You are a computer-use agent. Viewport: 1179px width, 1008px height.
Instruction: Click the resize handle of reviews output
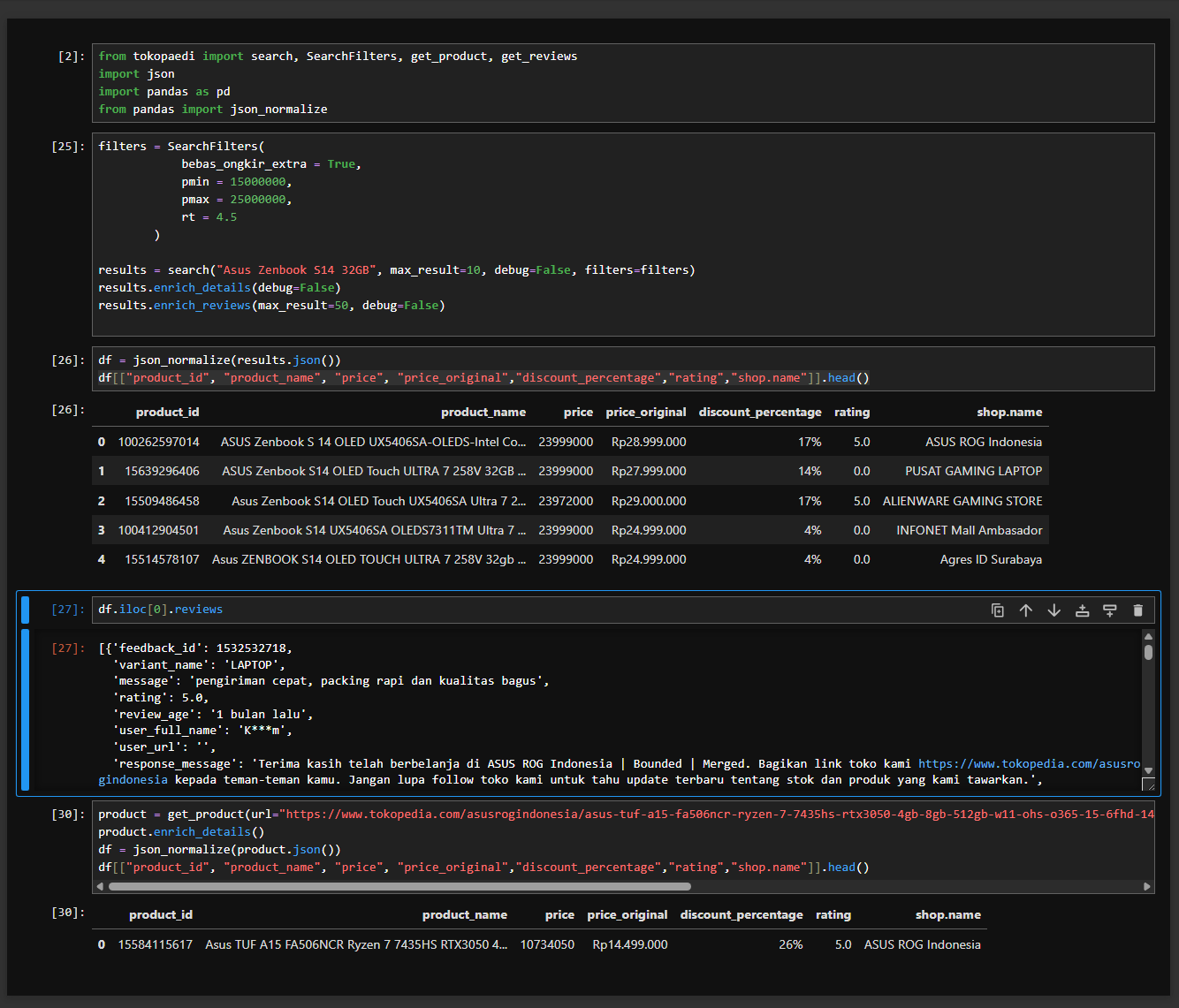[x=1148, y=784]
